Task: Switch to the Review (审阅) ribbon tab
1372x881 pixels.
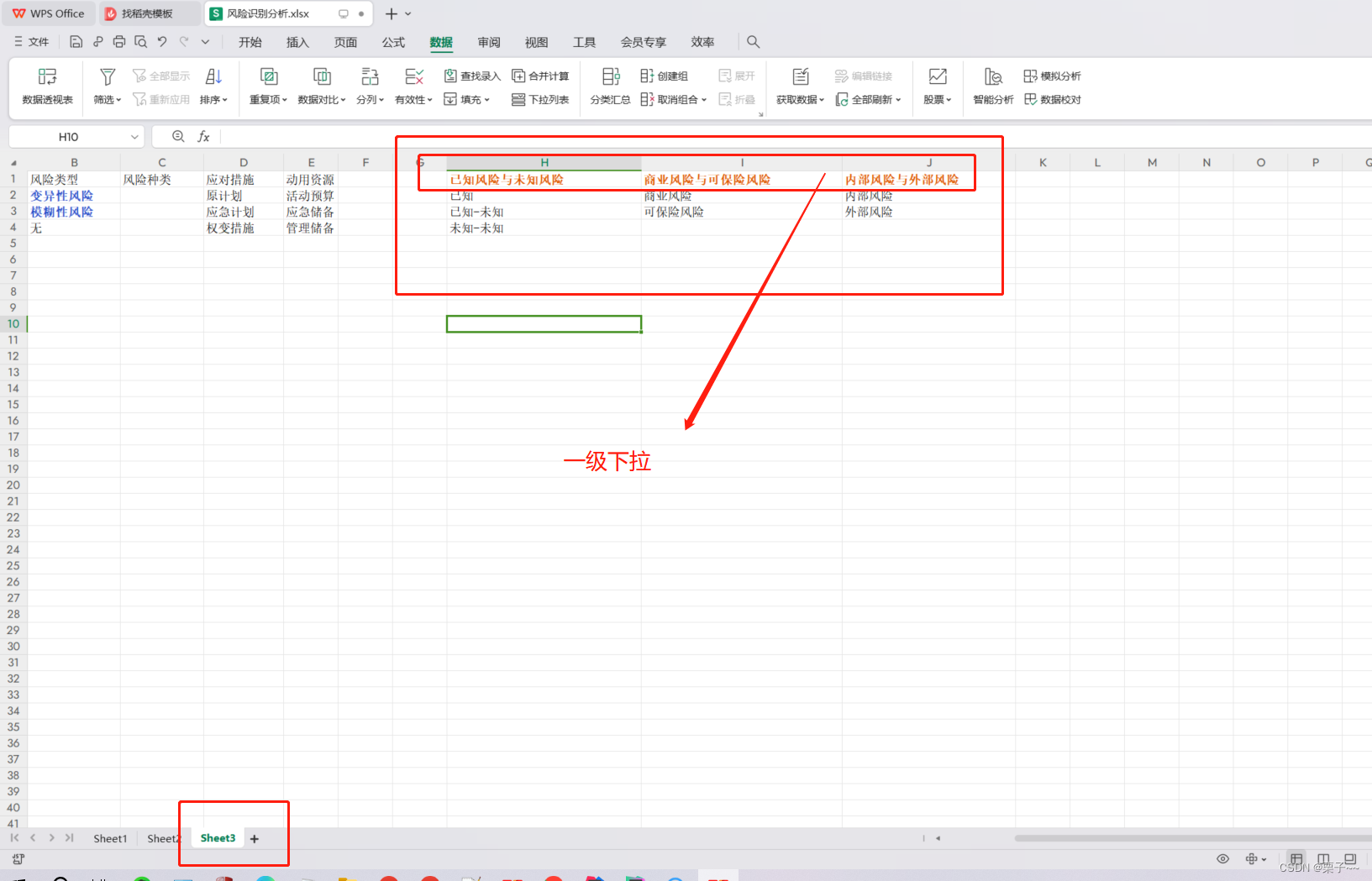Action: [489, 42]
